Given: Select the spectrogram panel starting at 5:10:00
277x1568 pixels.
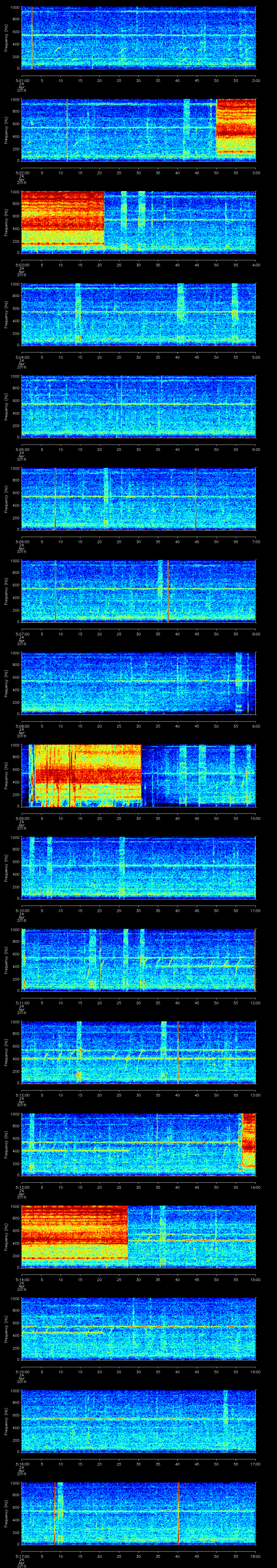Looking at the screenshot, I should pyautogui.click(x=138, y=868).
